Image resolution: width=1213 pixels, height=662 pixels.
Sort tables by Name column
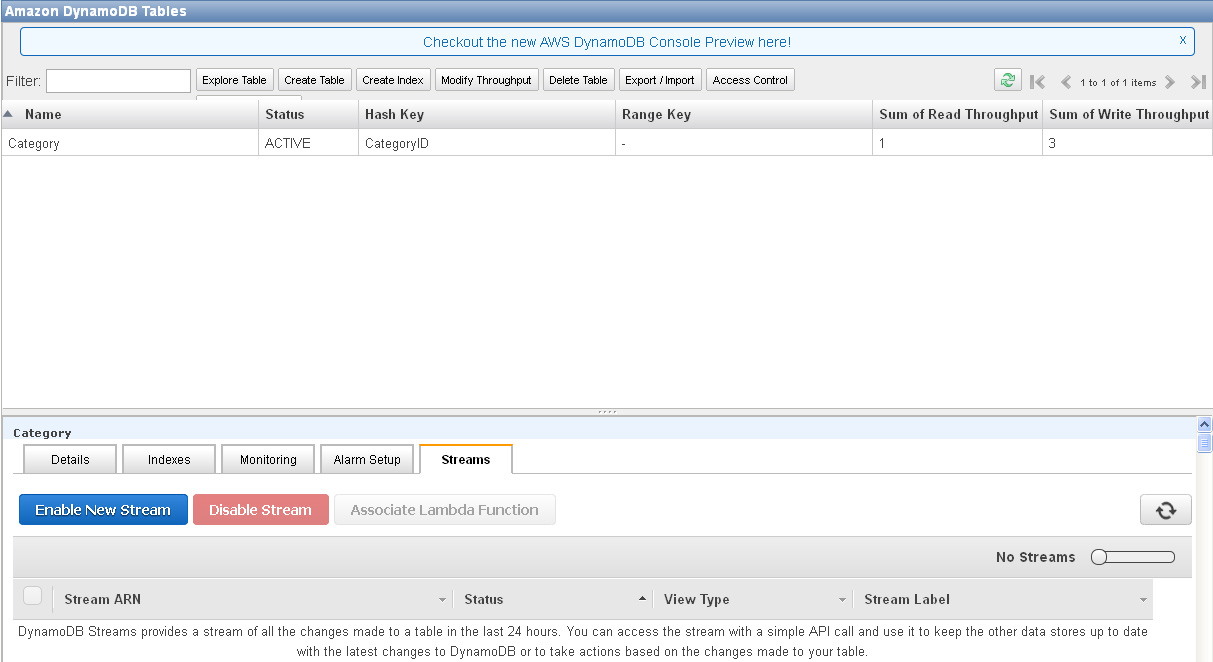click(x=130, y=114)
